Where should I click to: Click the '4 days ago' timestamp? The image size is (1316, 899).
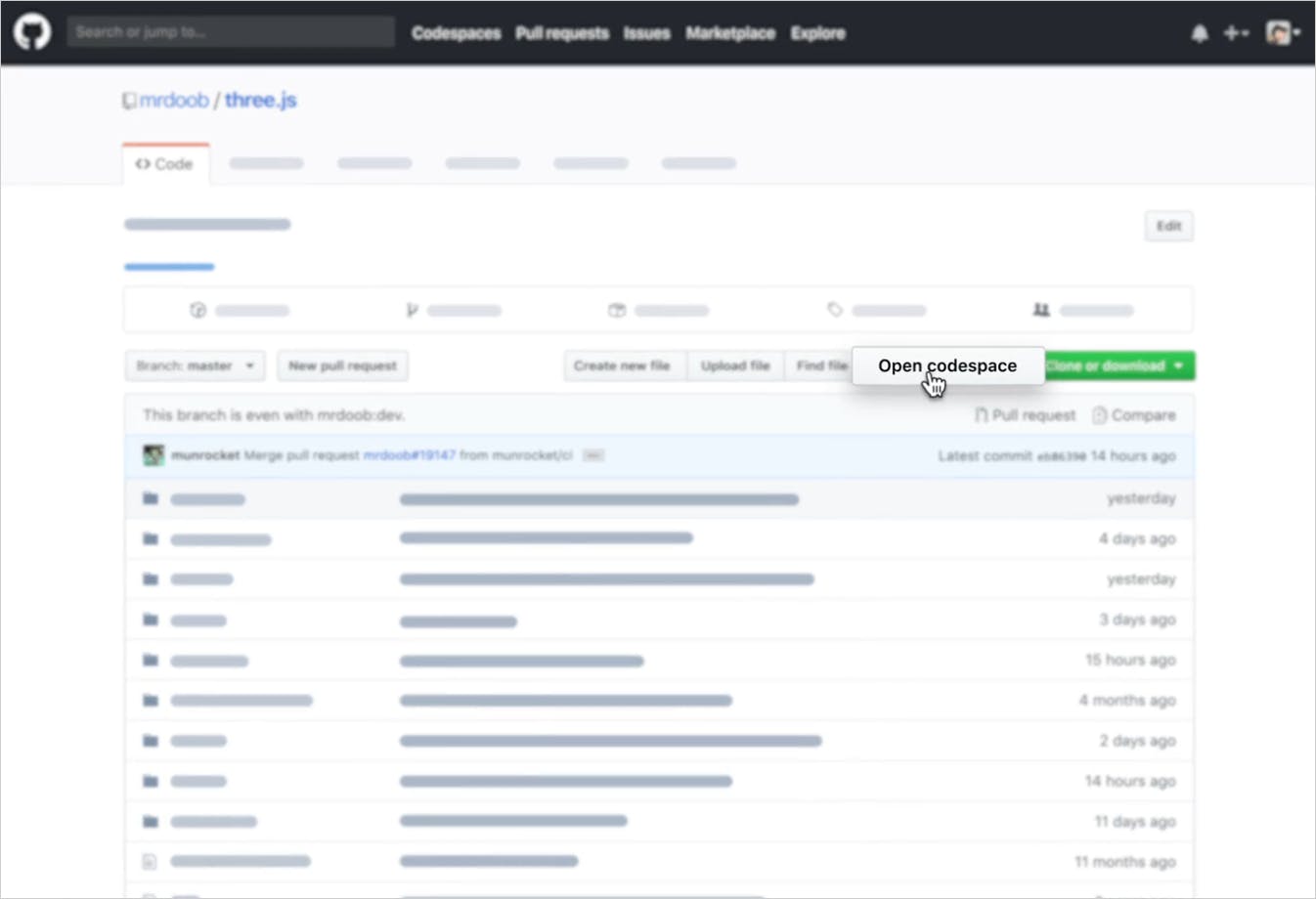(1137, 539)
